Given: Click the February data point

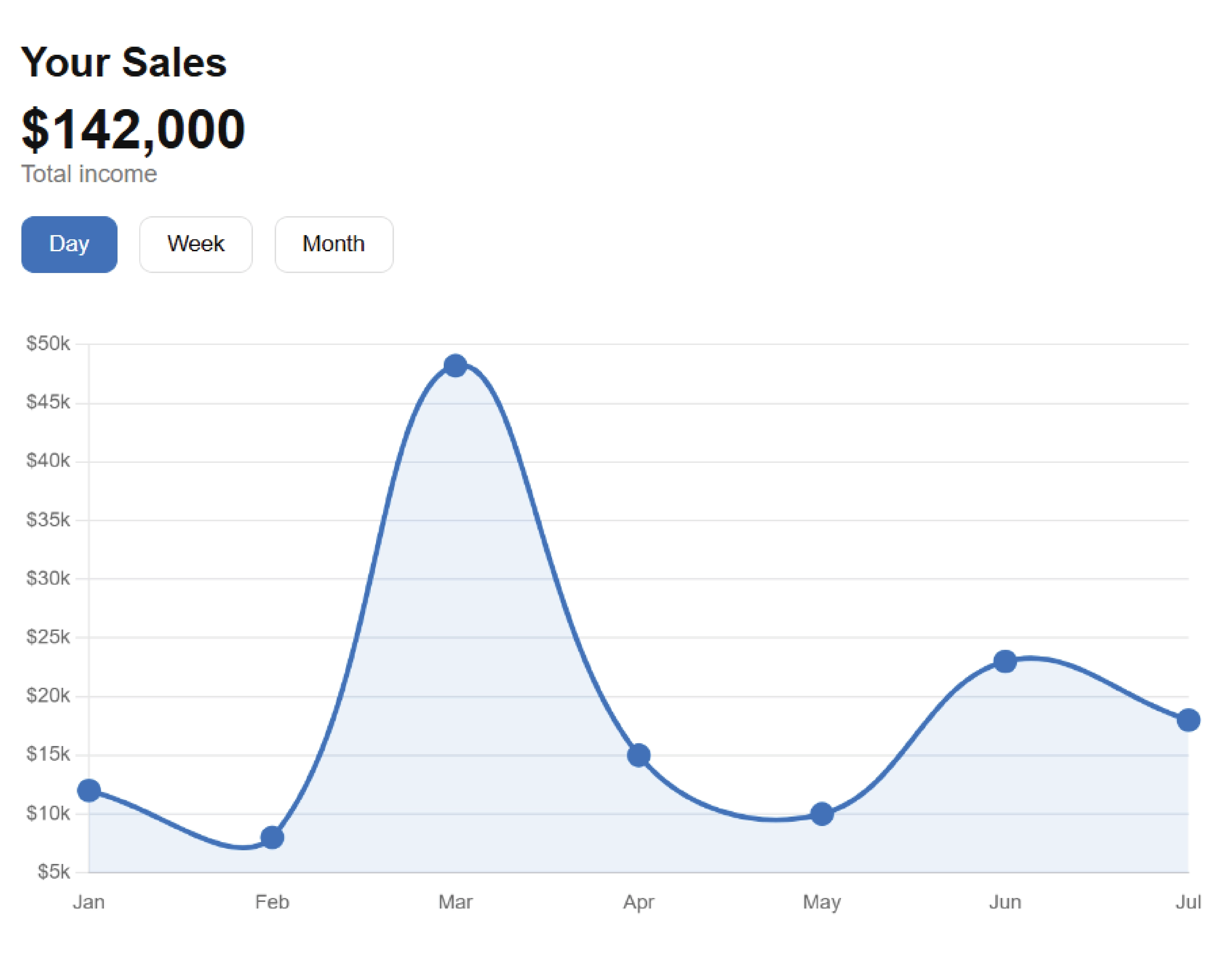Looking at the screenshot, I should [272, 837].
